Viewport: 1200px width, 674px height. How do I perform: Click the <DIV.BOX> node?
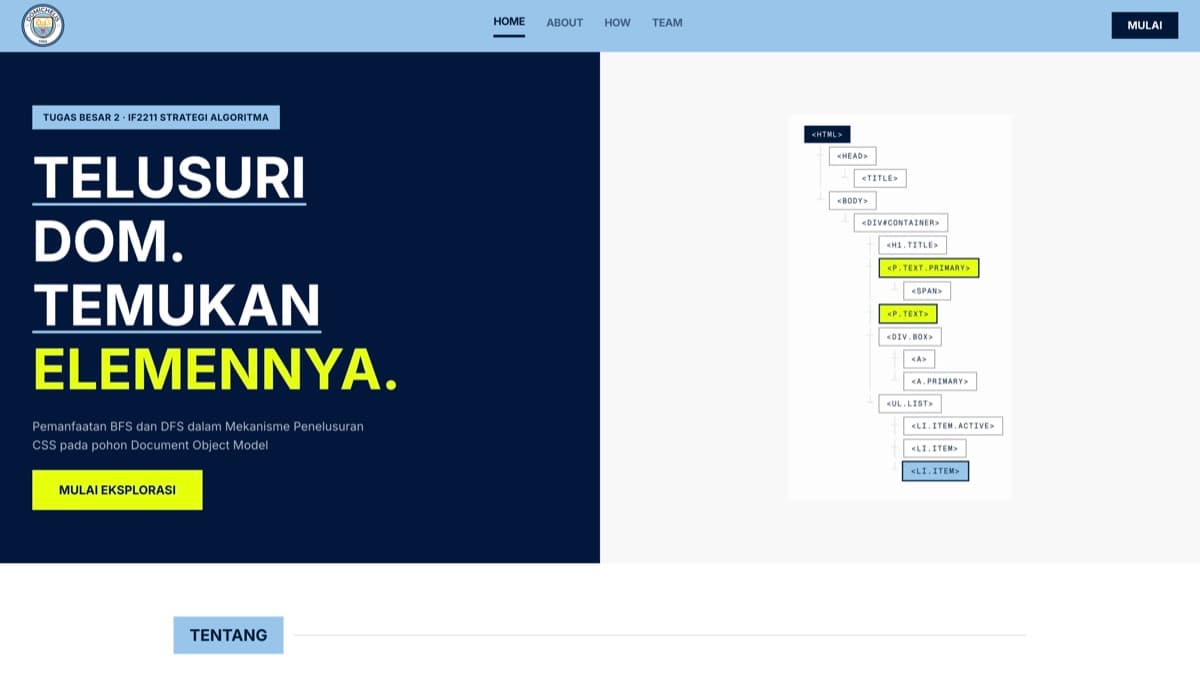[x=910, y=336]
